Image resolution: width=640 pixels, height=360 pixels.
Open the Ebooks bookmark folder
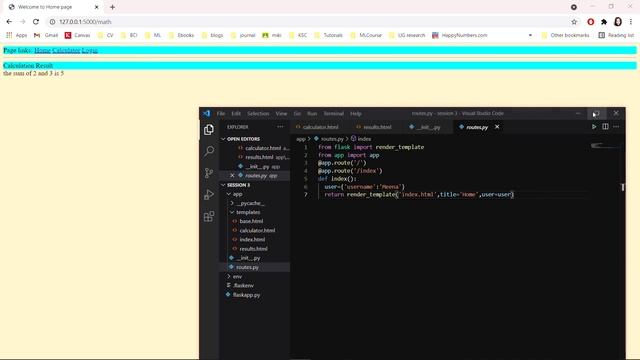coord(181,35)
